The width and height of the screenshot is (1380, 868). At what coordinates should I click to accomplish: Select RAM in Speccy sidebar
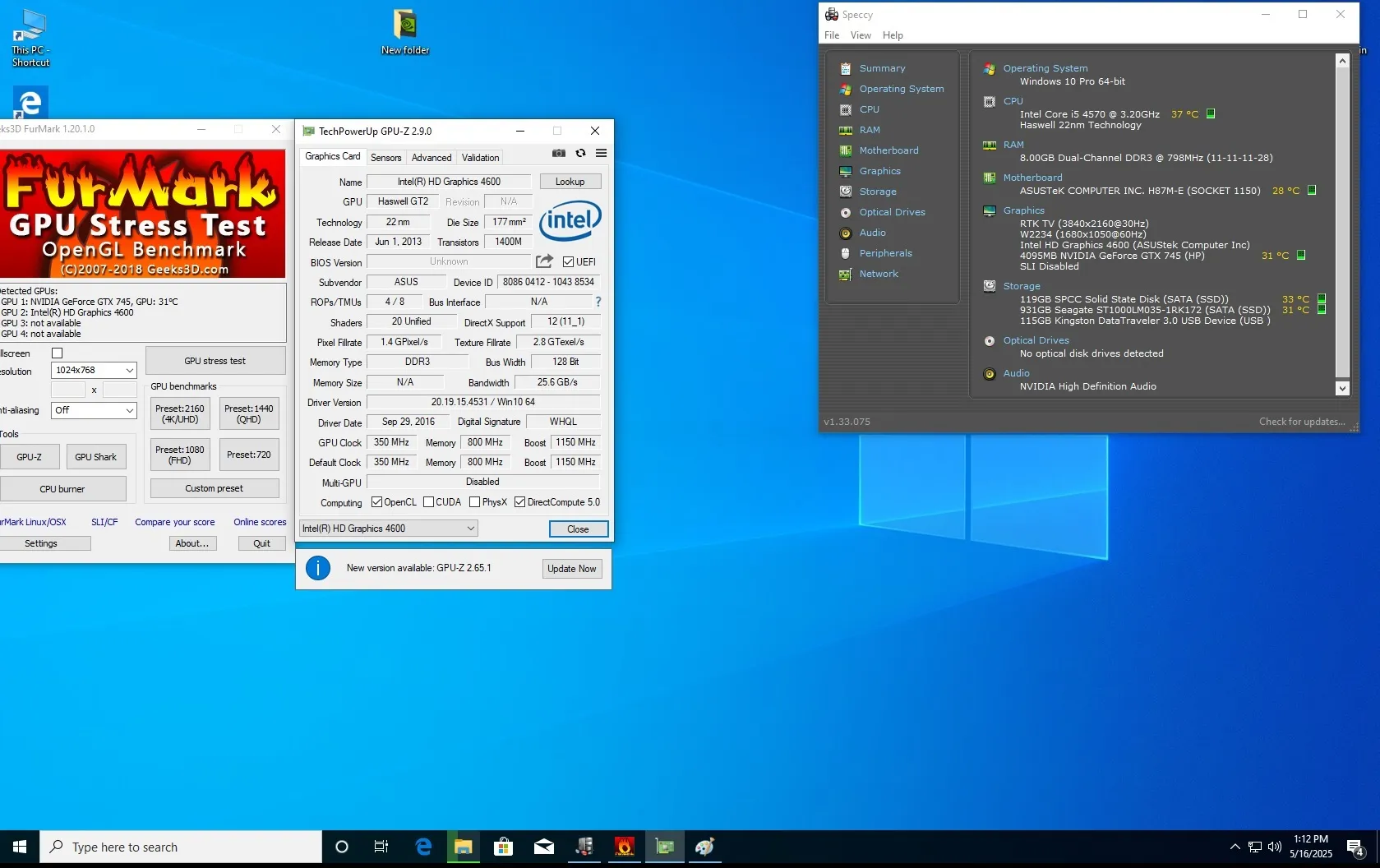coord(870,130)
